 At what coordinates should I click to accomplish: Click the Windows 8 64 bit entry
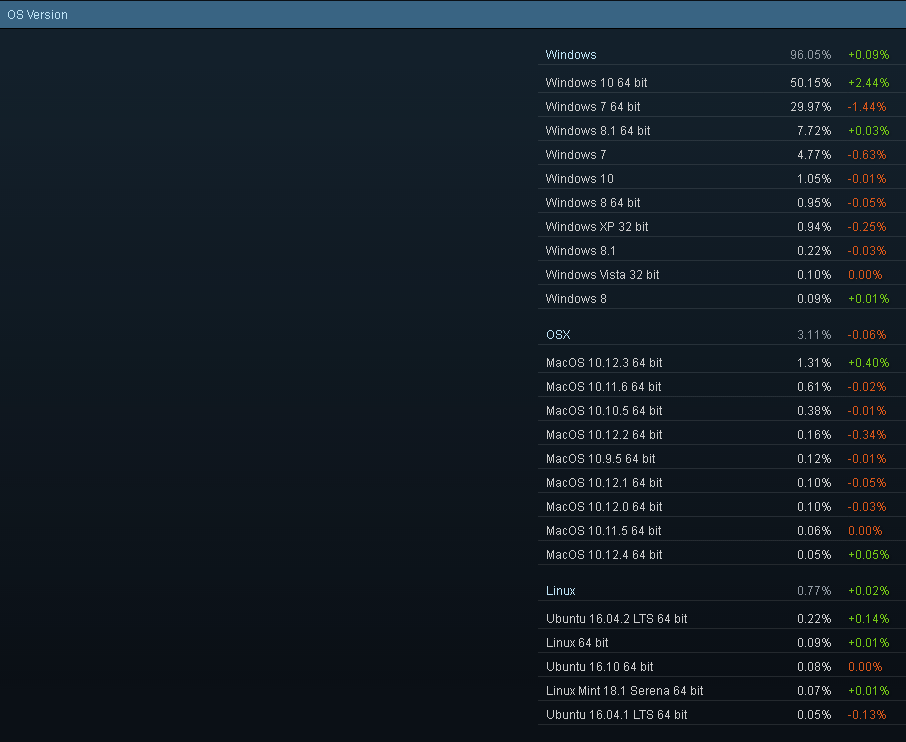[722, 203]
